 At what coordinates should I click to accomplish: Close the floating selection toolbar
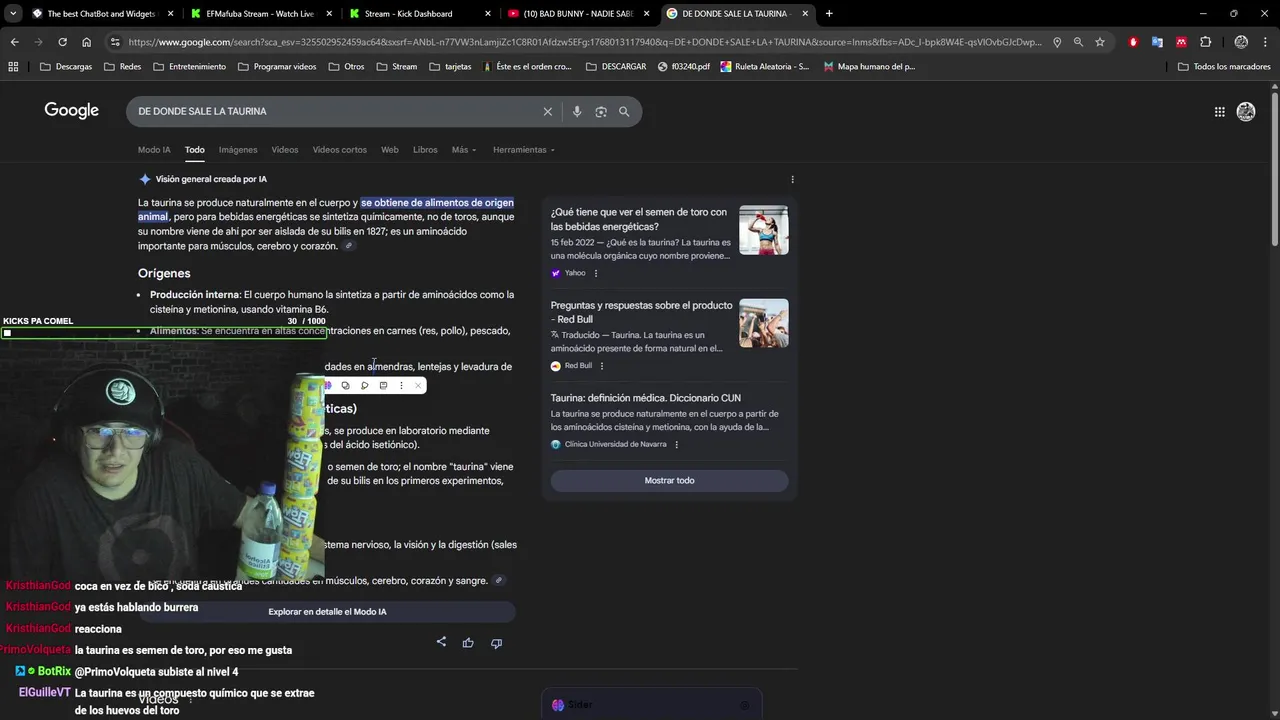[418, 386]
